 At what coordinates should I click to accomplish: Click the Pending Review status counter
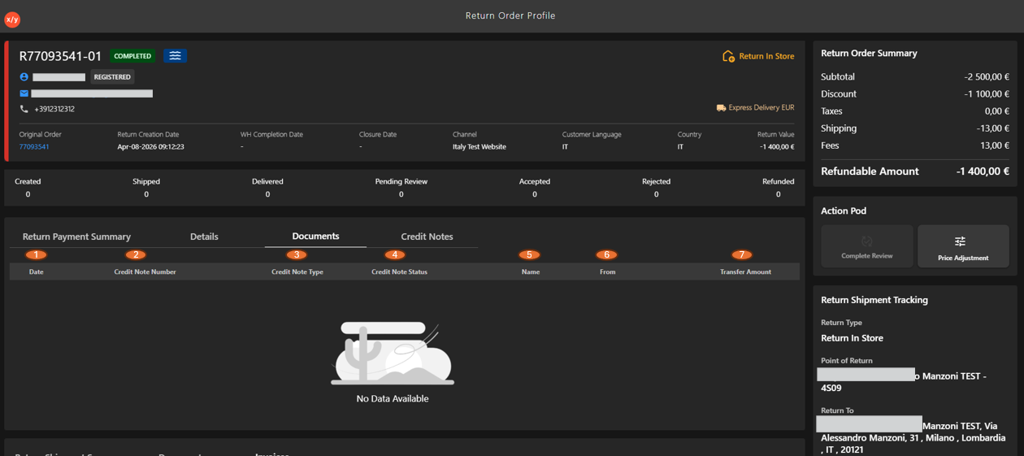click(x=401, y=187)
